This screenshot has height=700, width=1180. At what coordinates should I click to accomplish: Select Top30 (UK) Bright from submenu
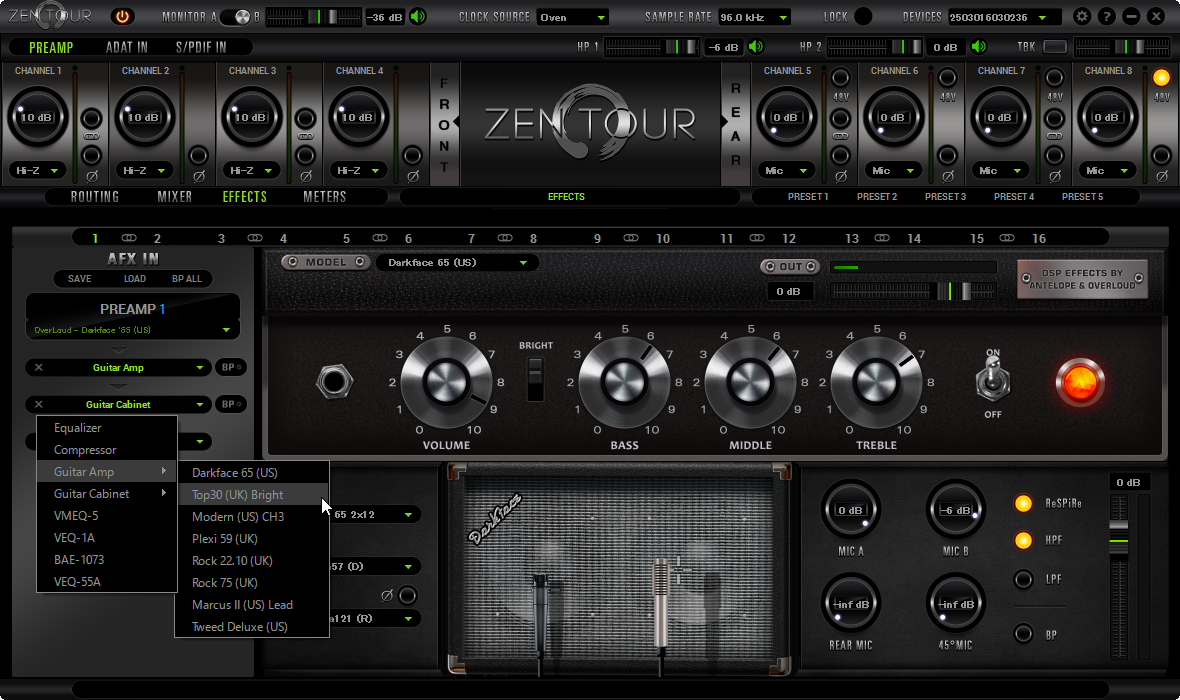click(252, 495)
